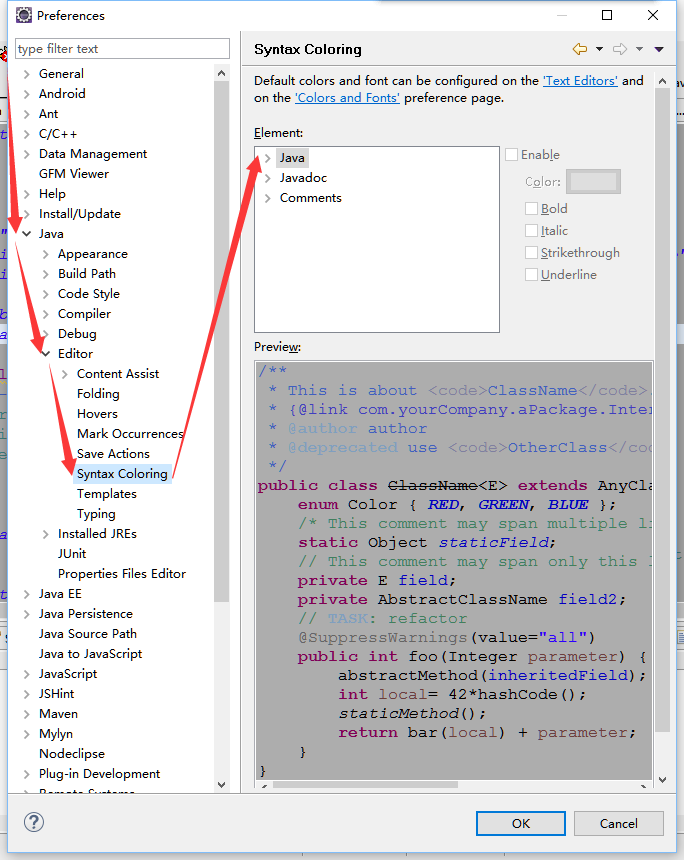684x860 pixels.
Task: Click the OK button
Action: point(521,823)
